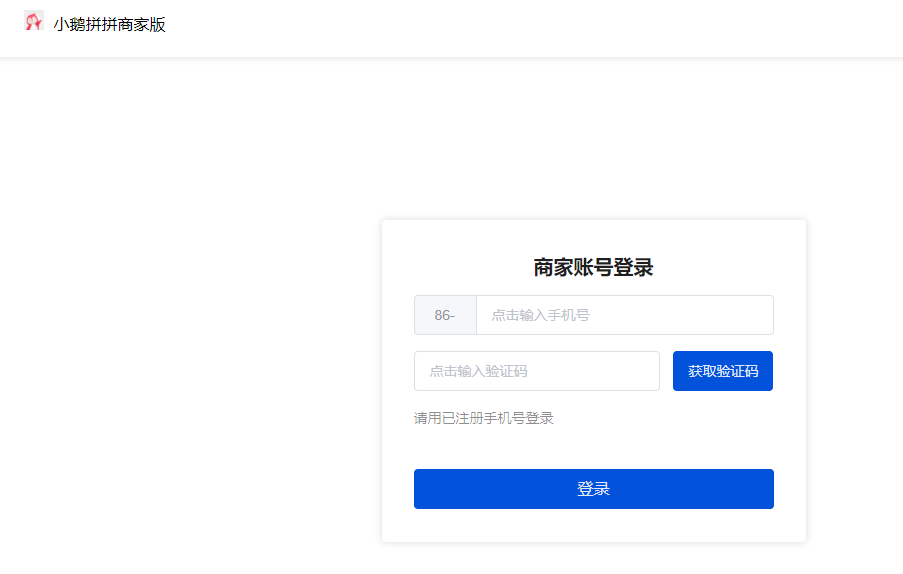This screenshot has height=574, width=903.
Task: Focus the phone number input field
Action: 625,315
